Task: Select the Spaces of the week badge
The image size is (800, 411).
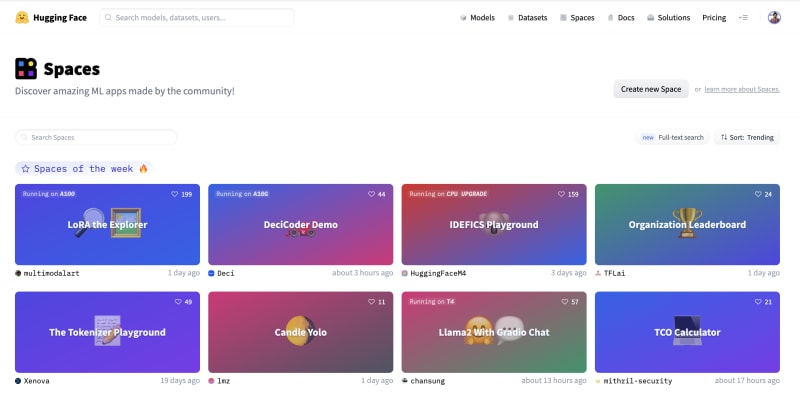Action: [x=84, y=169]
